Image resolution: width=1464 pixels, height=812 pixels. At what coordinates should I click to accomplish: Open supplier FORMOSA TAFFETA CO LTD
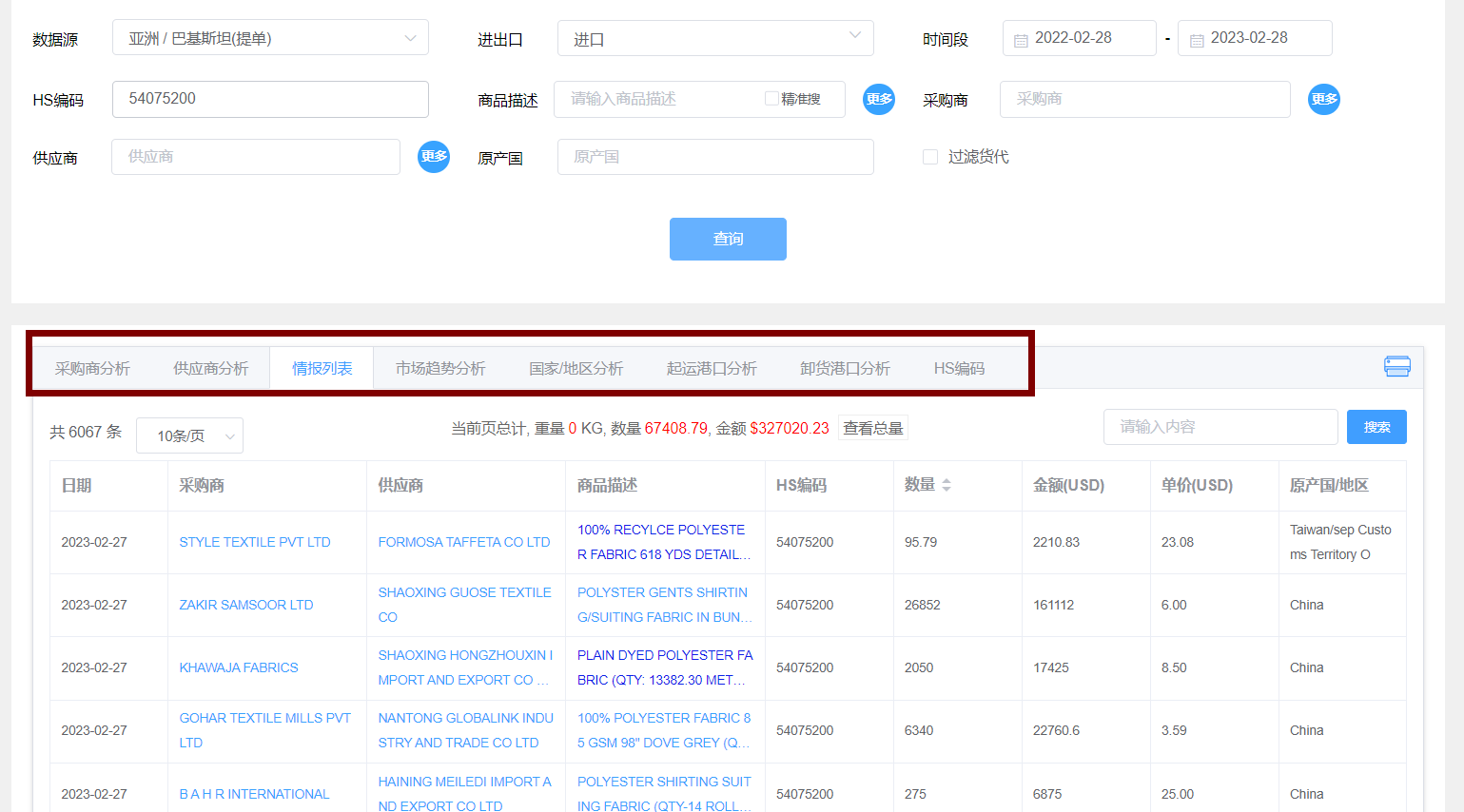pyautogui.click(x=464, y=542)
